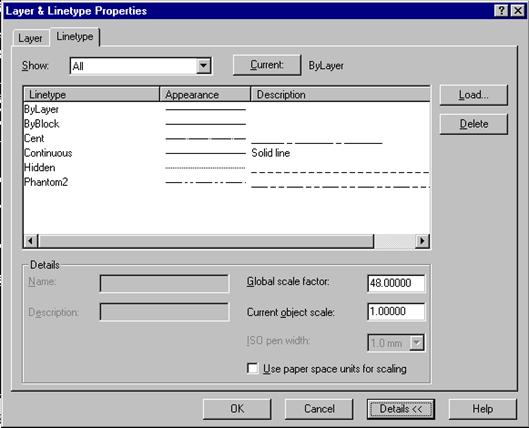Click the OK button
Viewport: 529px width, 428px height.
pos(237,409)
